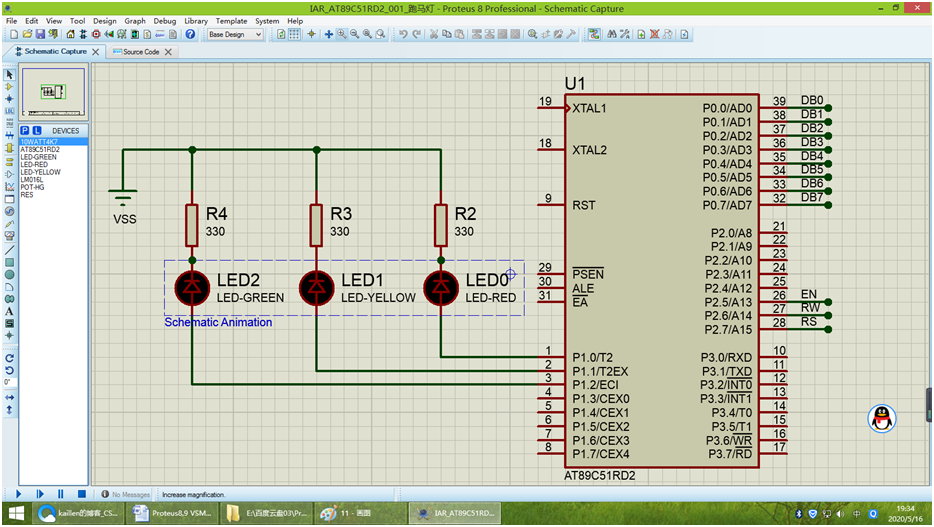The height and width of the screenshot is (527, 934).
Task: Toggle the wire autorouter icon
Action: [x=594, y=35]
